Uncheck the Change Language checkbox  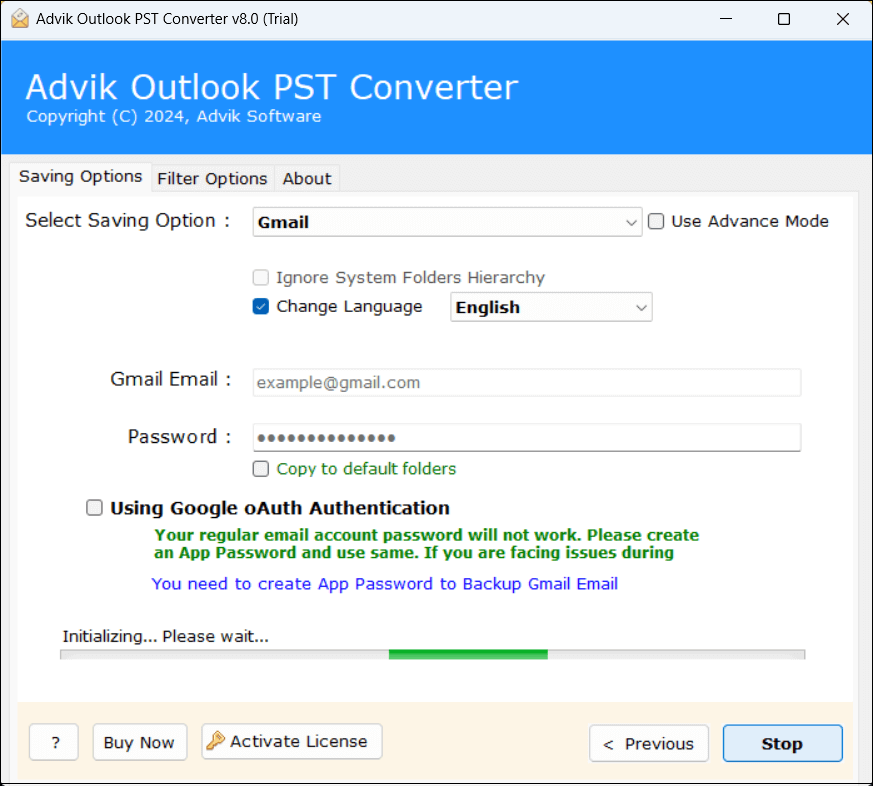(261, 306)
